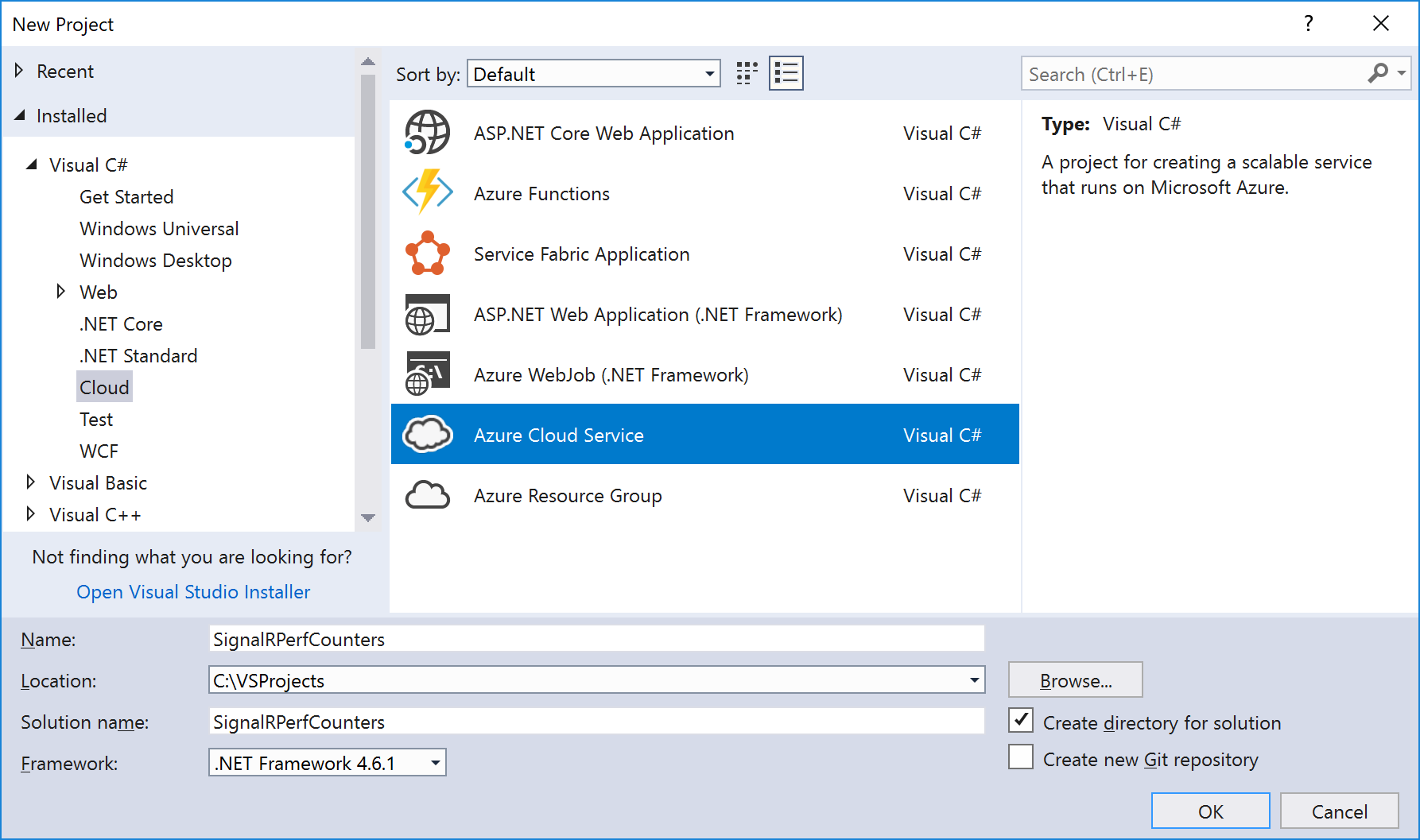Switch to list view mode
Image resolution: width=1420 pixels, height=840 pixels.
(786, 72)
